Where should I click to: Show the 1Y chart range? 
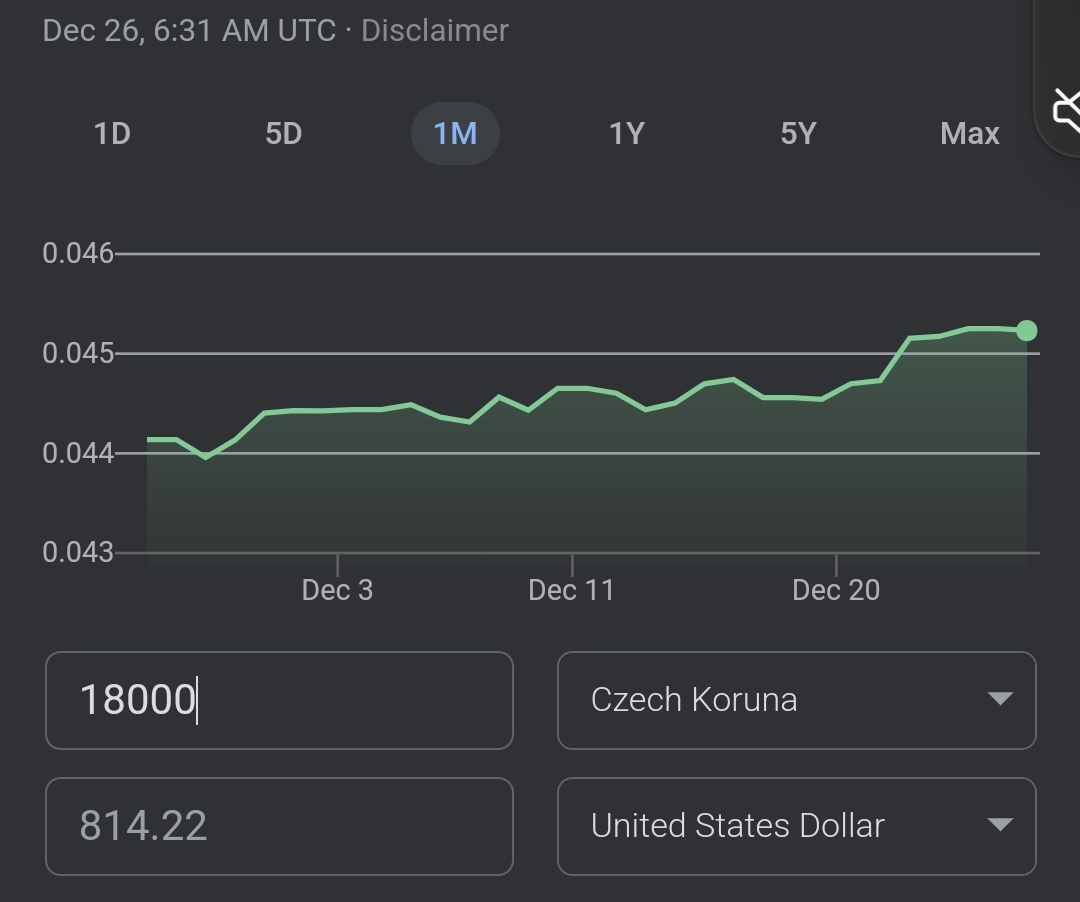pyautogui.click(x=627, y=133)
